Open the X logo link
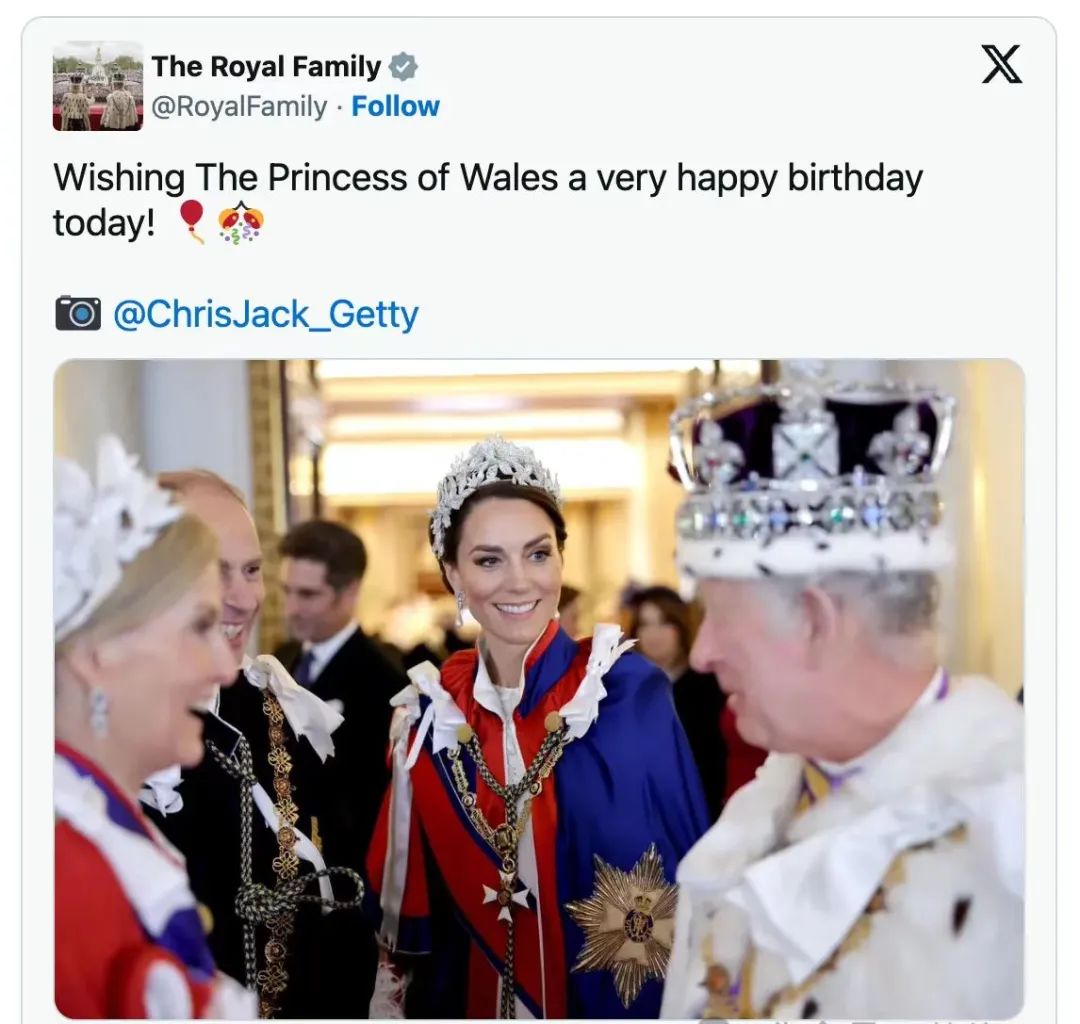This screenshot has height=1024, width=1080. coord(1001,64)
